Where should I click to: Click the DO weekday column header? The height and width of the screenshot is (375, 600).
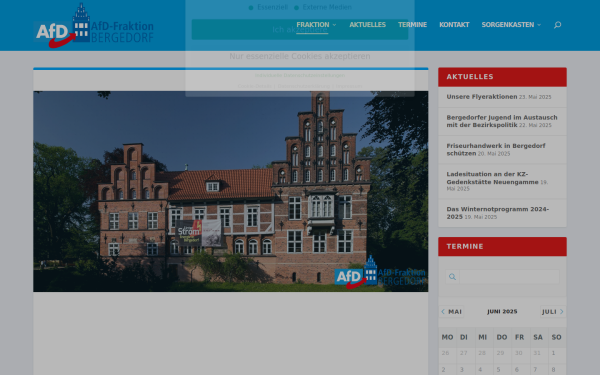point(502,338)
